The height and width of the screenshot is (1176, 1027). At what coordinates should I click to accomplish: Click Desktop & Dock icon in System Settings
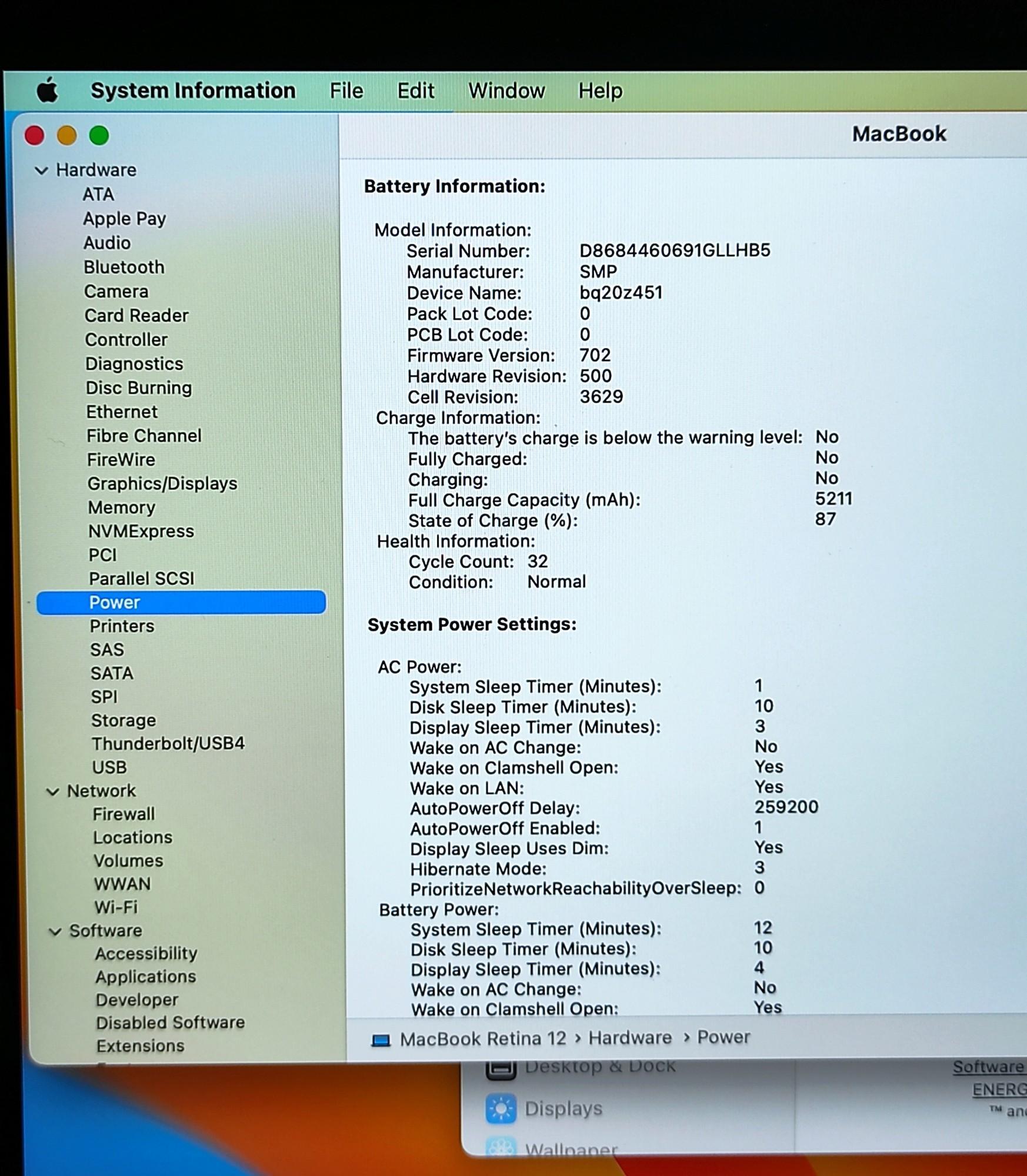(x=501, y=1069)
